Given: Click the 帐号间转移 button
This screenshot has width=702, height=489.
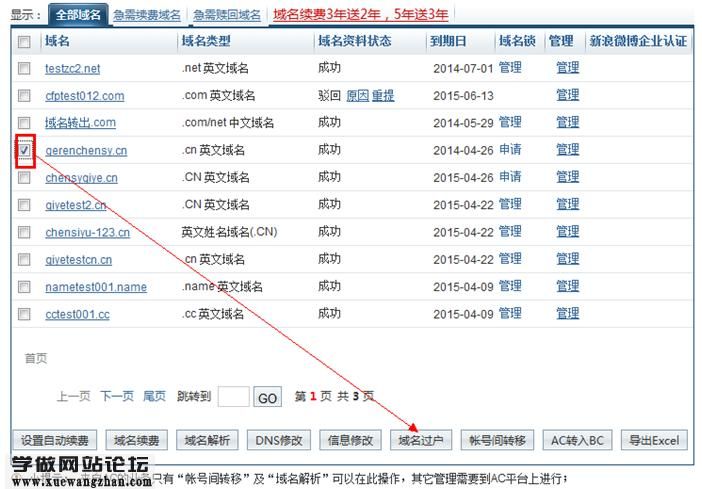Looking at the screenshot, I should (x=497, y=440).
